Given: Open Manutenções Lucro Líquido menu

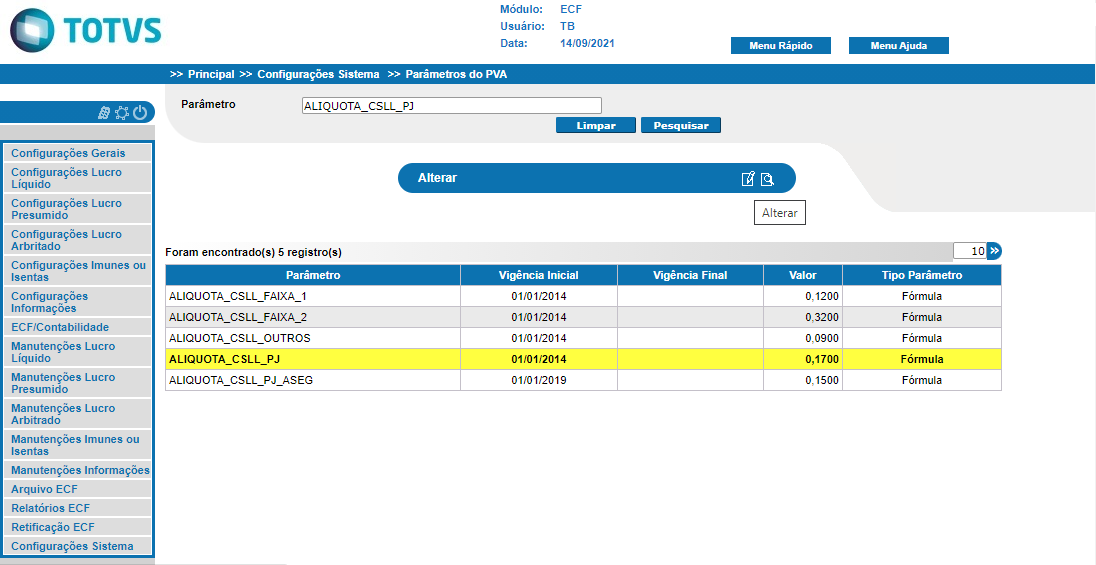Looking at the screenshot, I should (78, 352).
